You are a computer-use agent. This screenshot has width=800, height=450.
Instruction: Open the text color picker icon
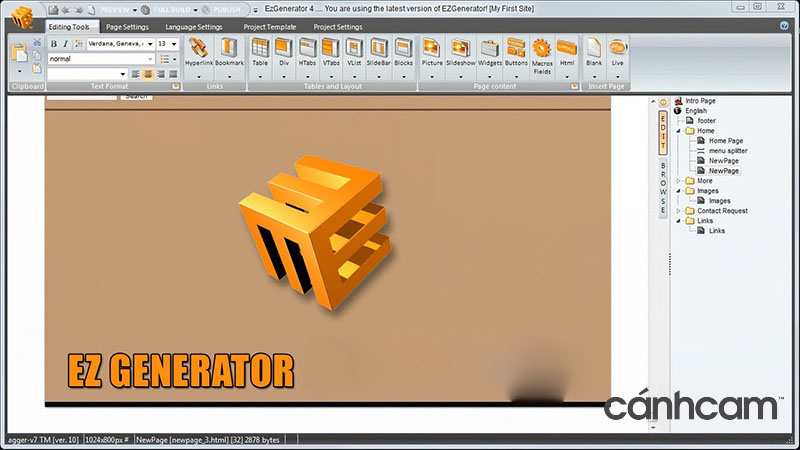tap(79, 44)
